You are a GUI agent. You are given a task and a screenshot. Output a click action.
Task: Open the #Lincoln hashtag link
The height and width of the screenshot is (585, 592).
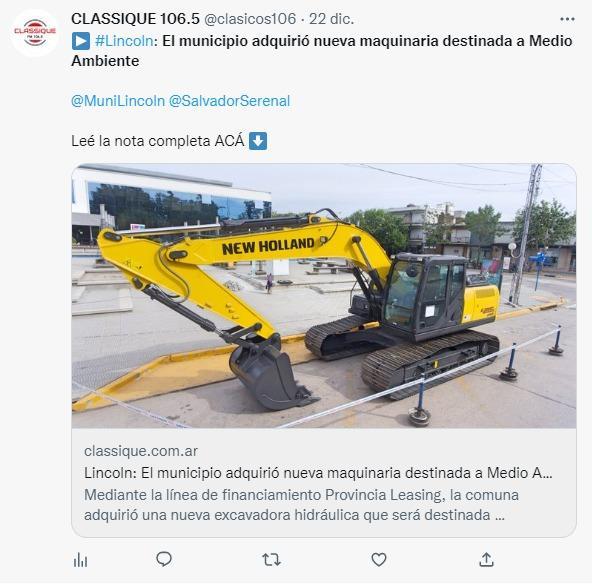125,41
